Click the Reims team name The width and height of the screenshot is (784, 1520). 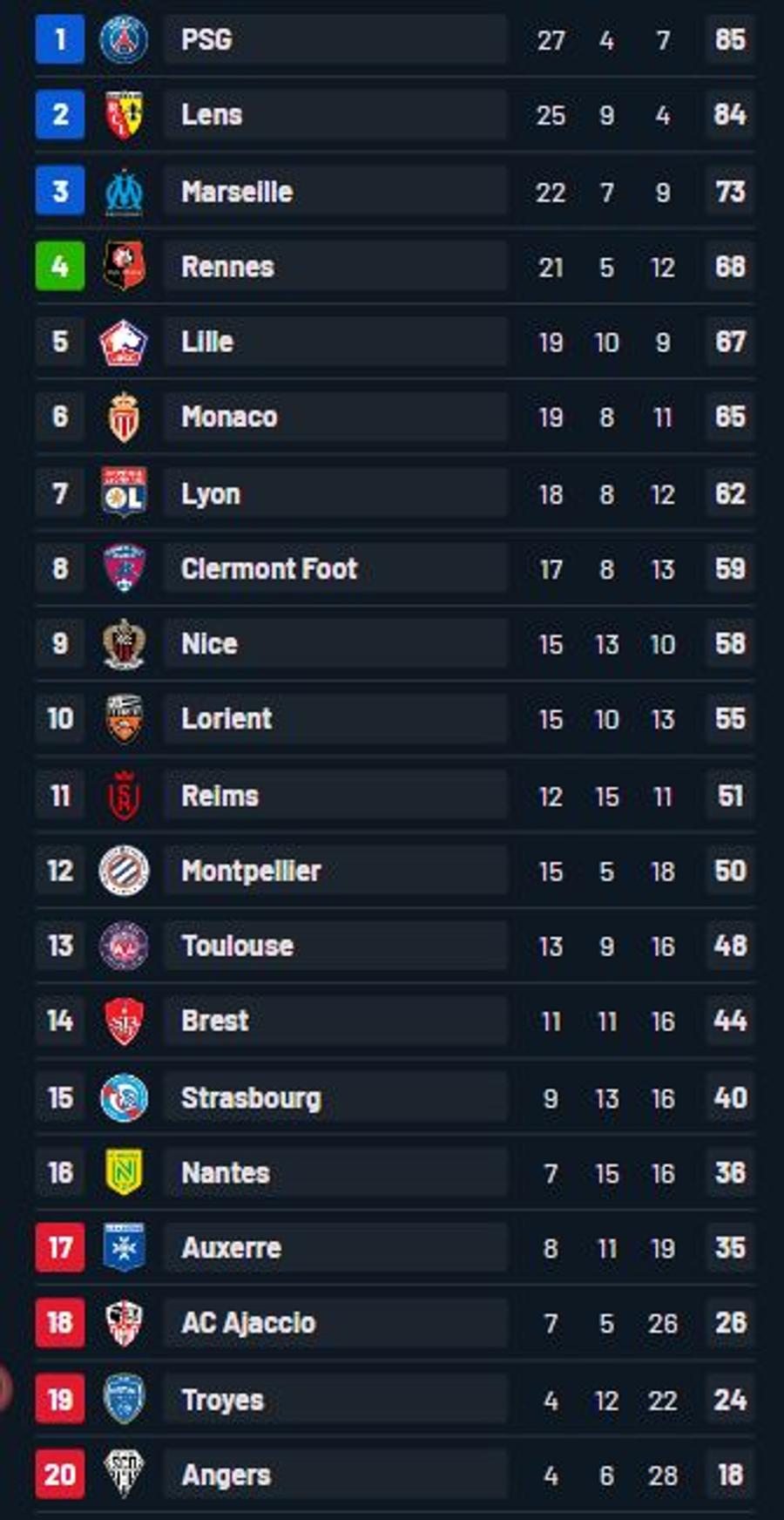(220, 796)
